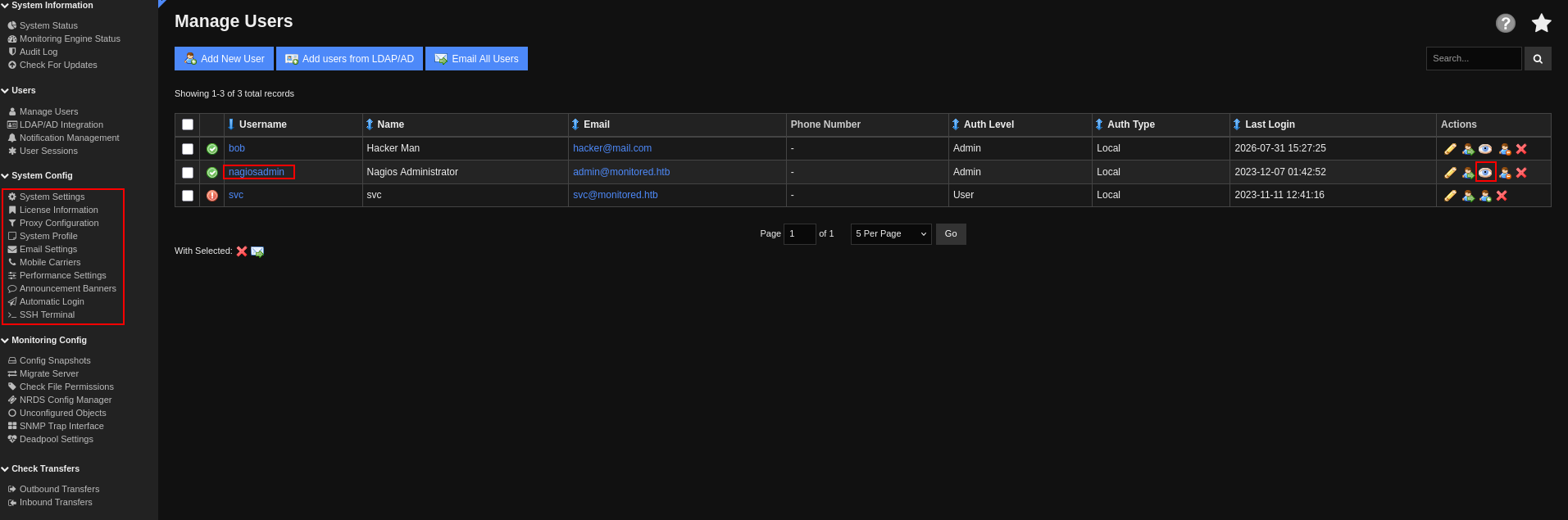Open the help question-mark icon
Screen dimensions: 1568x520
1506,23
